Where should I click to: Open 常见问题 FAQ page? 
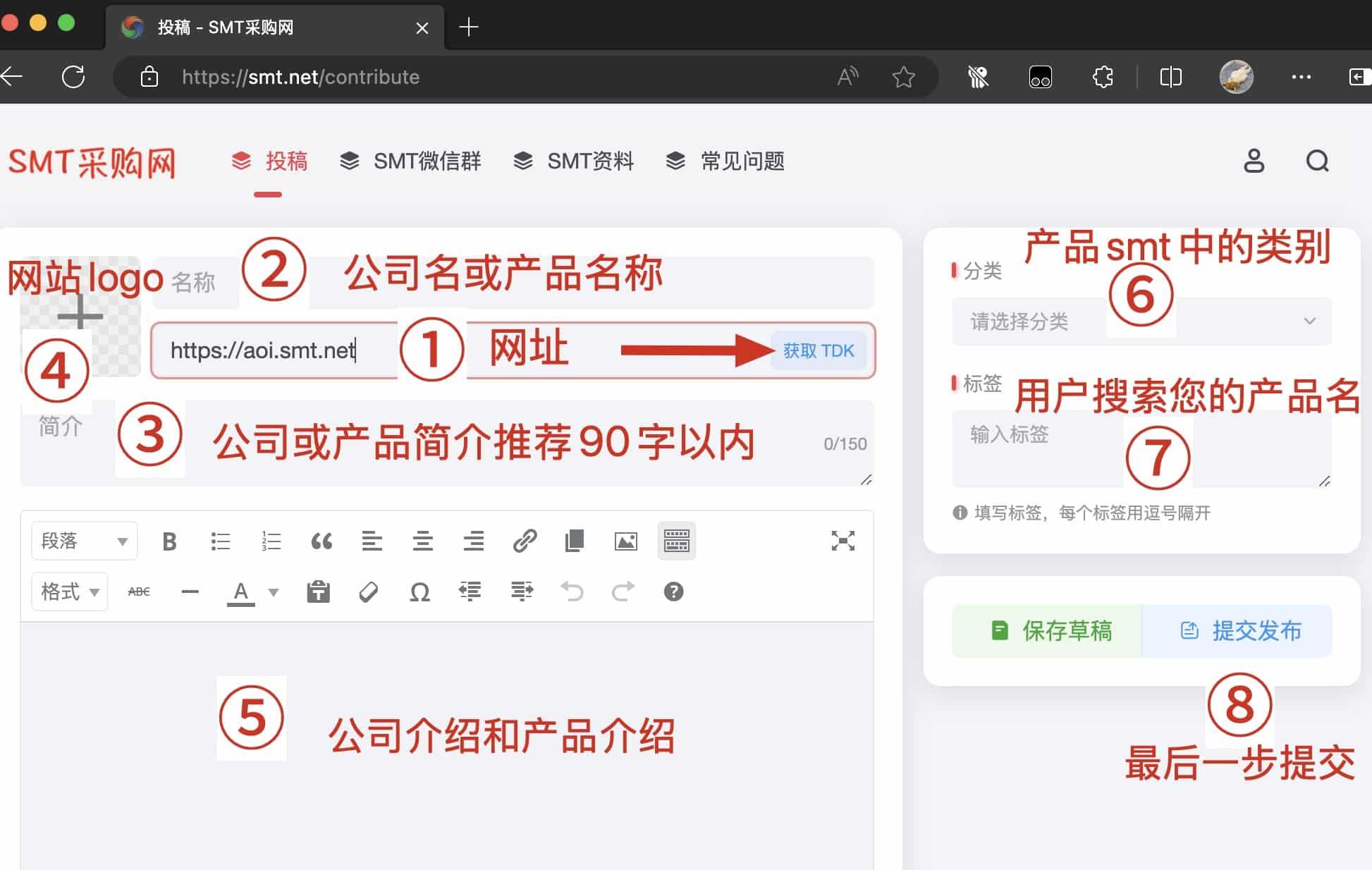(x=725, y=161)
